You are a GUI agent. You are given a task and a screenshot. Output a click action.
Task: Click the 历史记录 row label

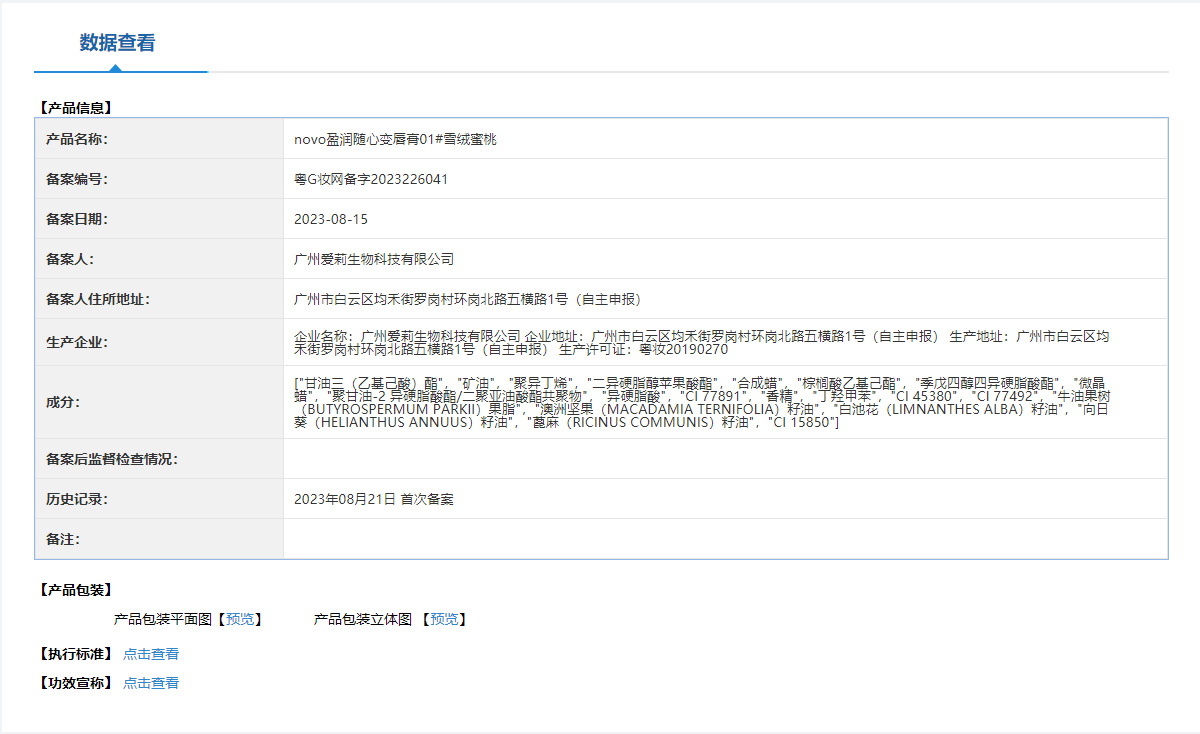[77, 499]
